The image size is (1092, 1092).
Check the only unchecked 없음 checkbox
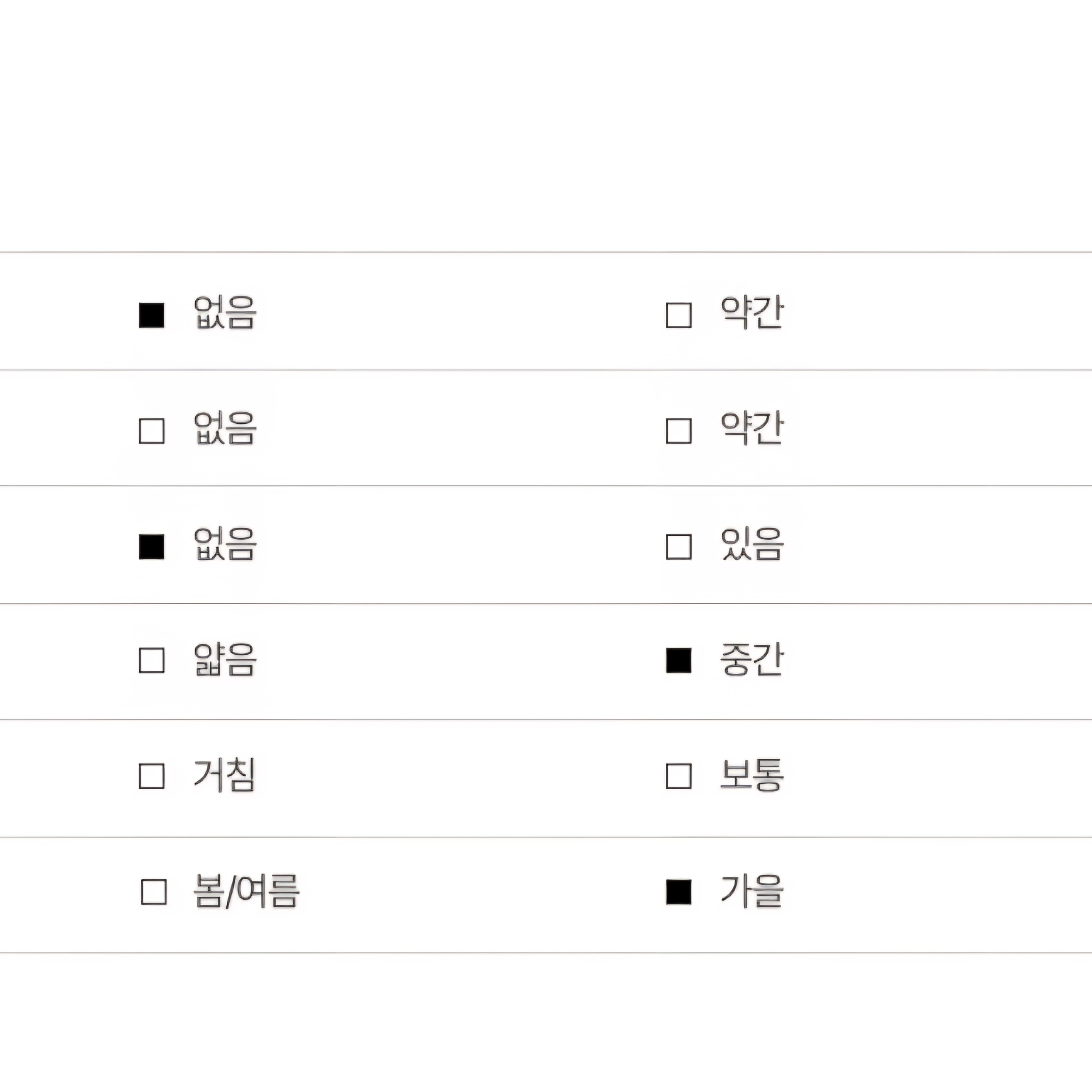pyautogui.click(x=152, y=431)
